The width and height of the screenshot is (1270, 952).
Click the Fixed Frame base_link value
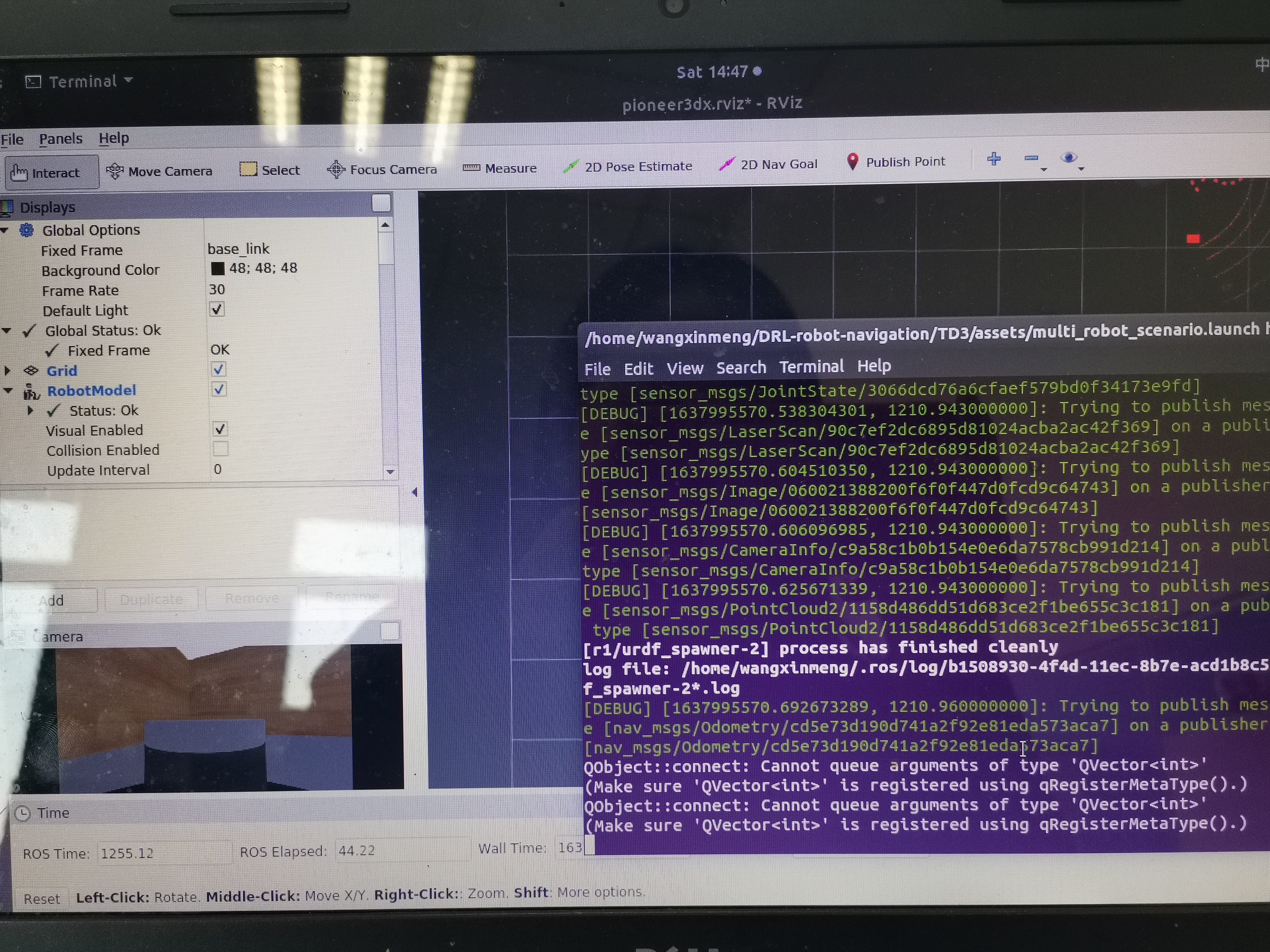point(238,249)
